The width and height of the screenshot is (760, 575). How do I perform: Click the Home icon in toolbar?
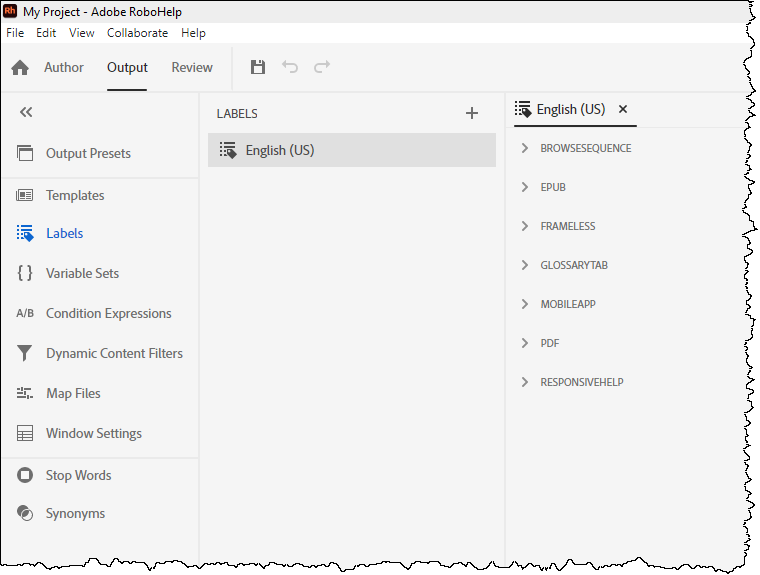pos(20,68)
